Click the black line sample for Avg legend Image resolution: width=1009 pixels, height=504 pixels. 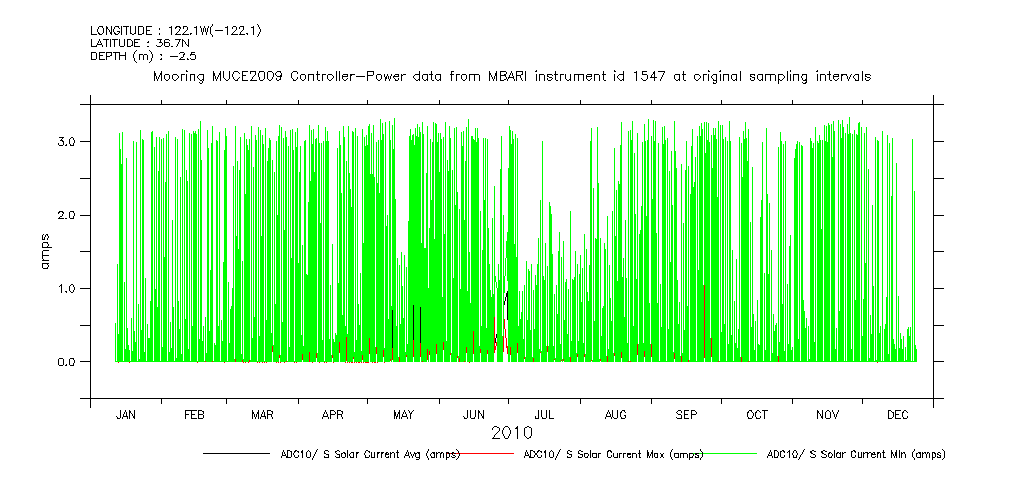(x=236, y=454)
